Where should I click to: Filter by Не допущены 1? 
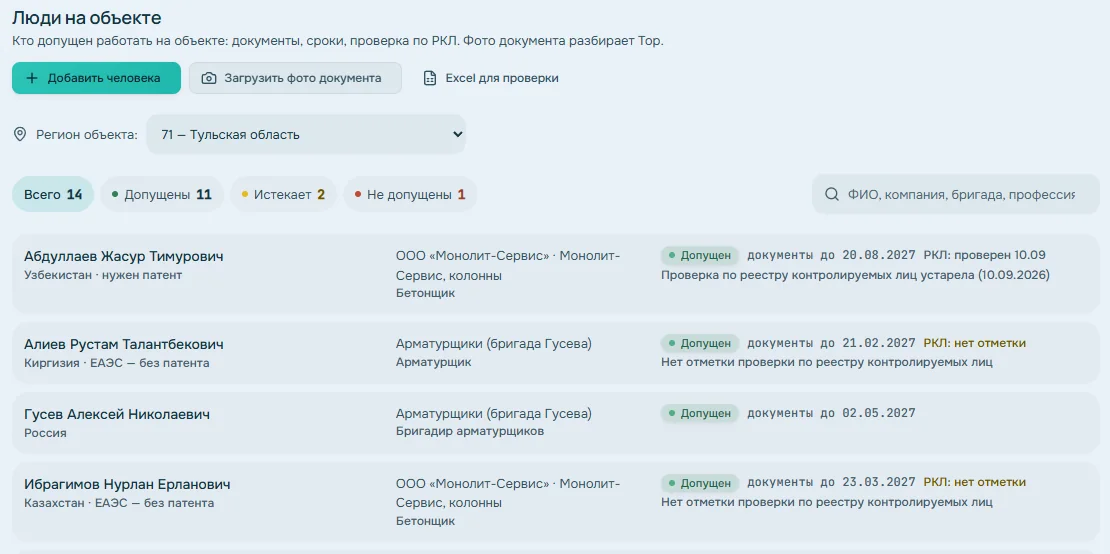[410, 195]
